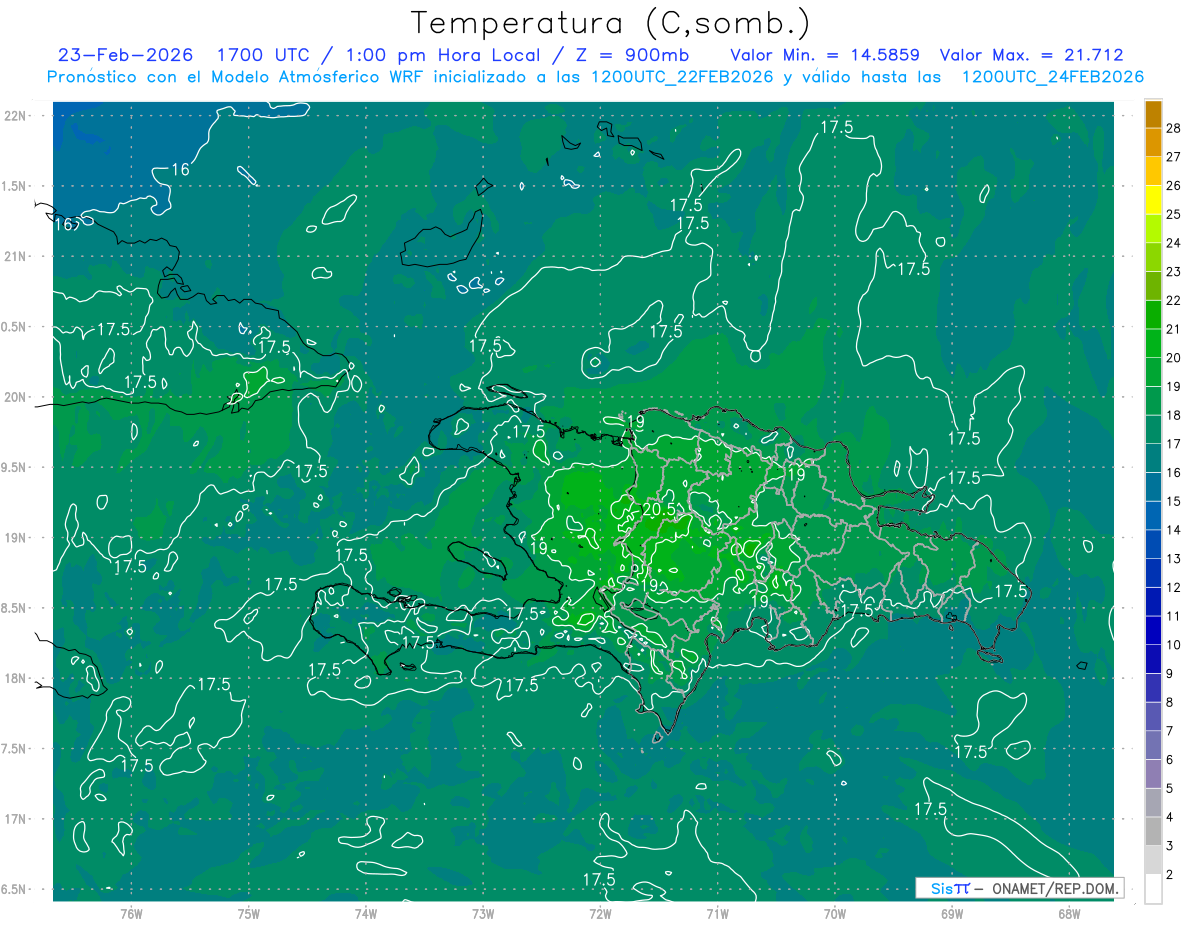The width and height of the screenshot is (1200, 927).
Task: Click the title "Temperatura (C,somb.)"
Action: [611, 23]
